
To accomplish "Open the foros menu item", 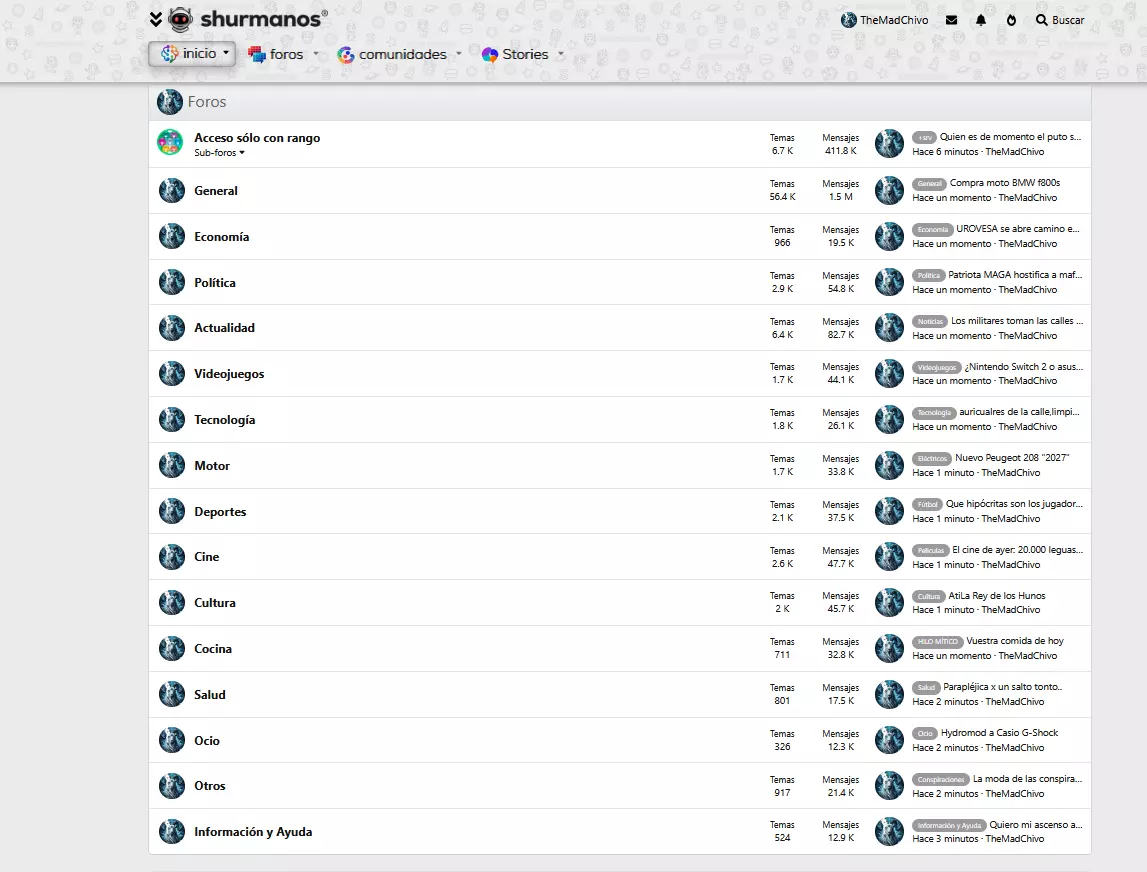I will pos(276,54).
